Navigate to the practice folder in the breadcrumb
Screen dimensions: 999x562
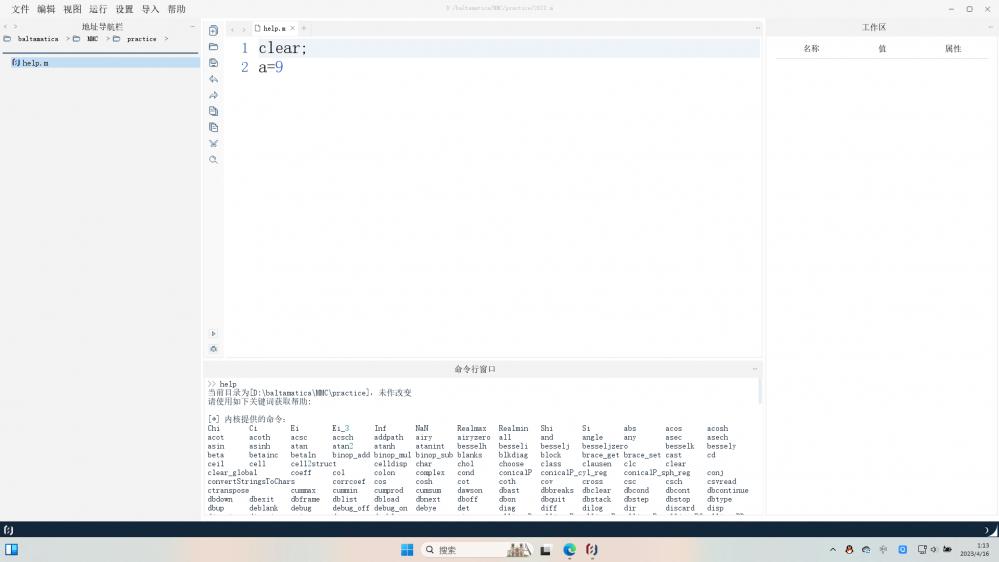(x=141, y=39)
